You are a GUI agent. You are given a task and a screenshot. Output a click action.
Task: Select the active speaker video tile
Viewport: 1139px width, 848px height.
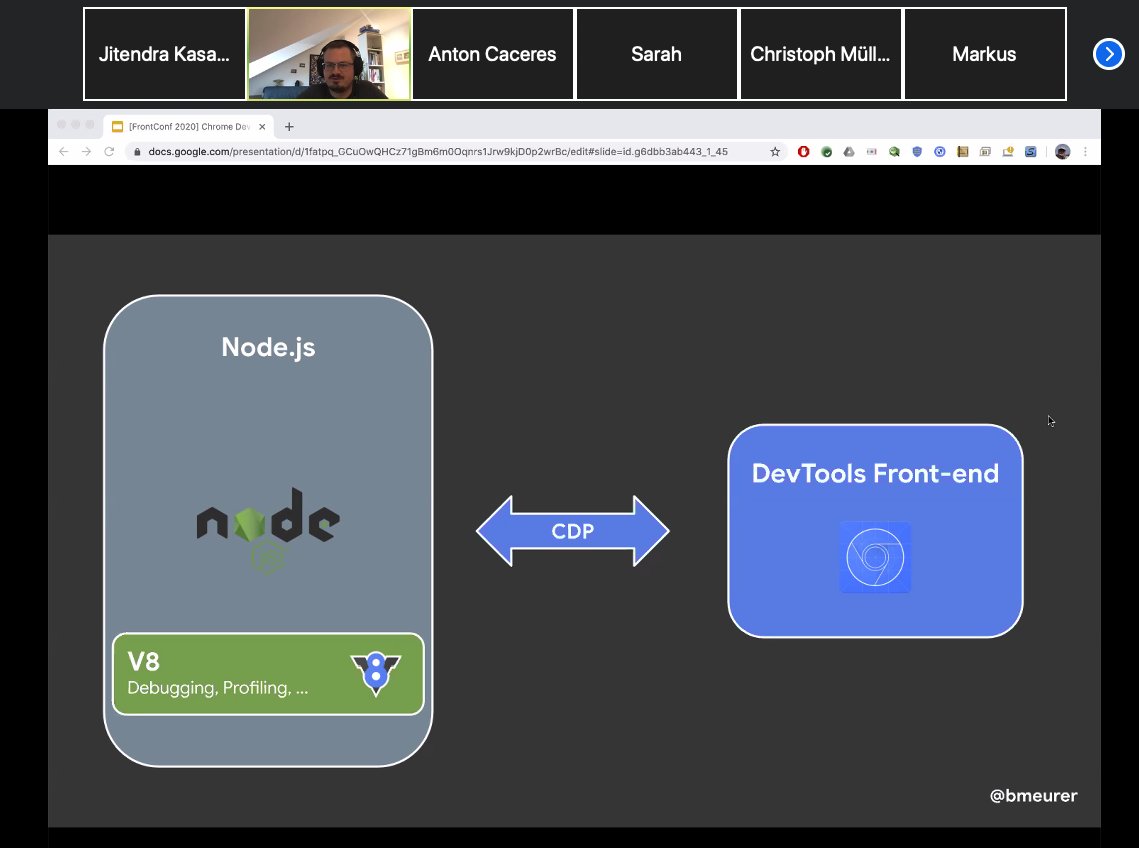point(330,54)
